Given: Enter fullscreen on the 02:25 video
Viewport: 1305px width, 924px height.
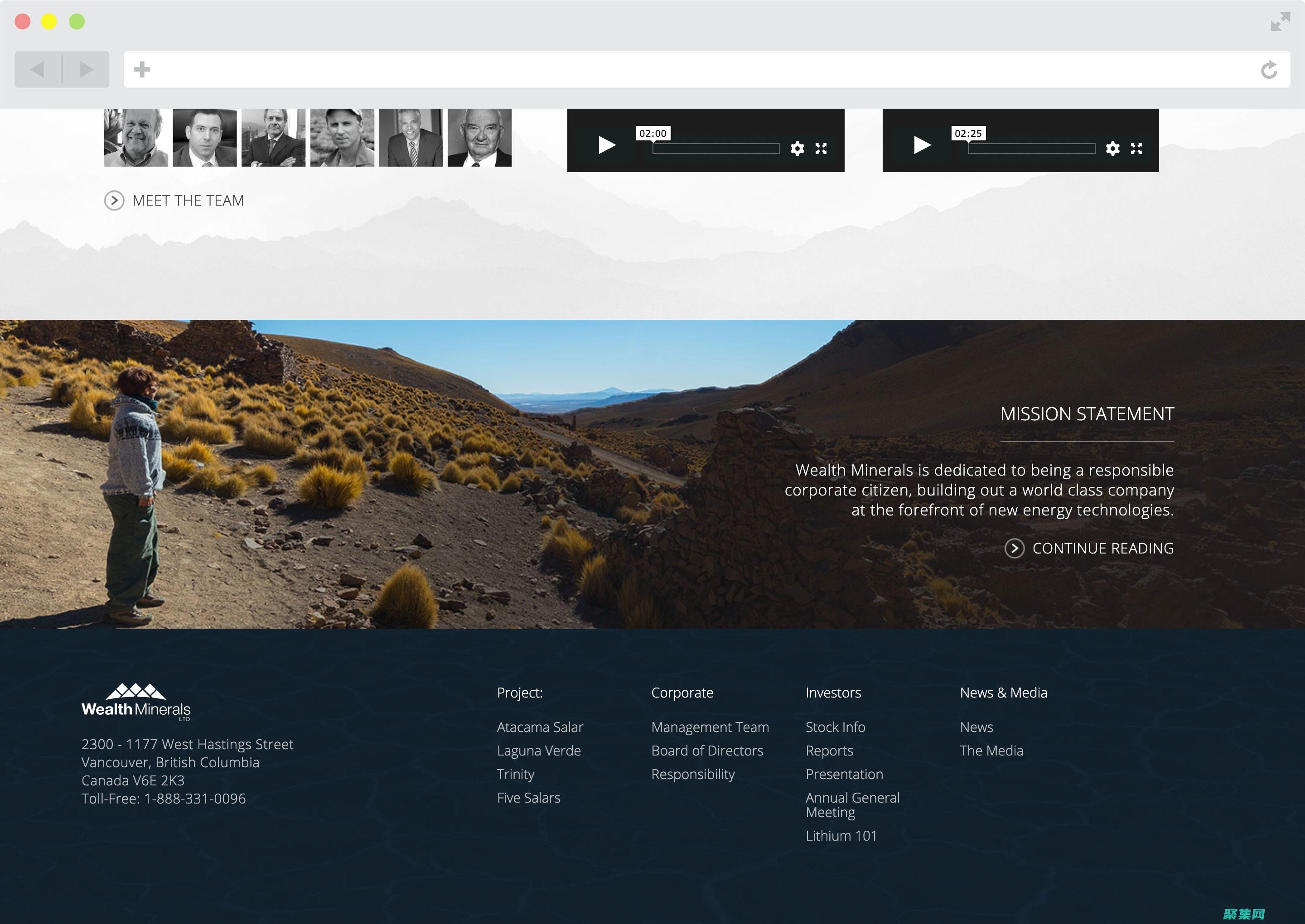Looking at the screenshot, I should (1136, 149).
